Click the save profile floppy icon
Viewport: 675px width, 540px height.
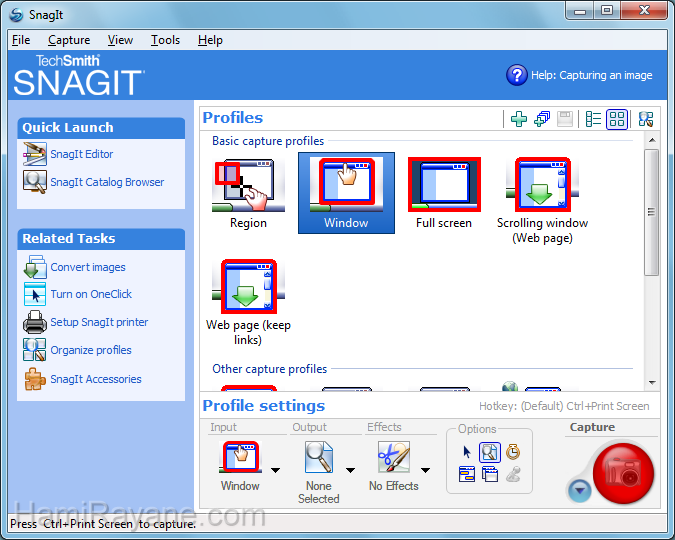point(565,119)
